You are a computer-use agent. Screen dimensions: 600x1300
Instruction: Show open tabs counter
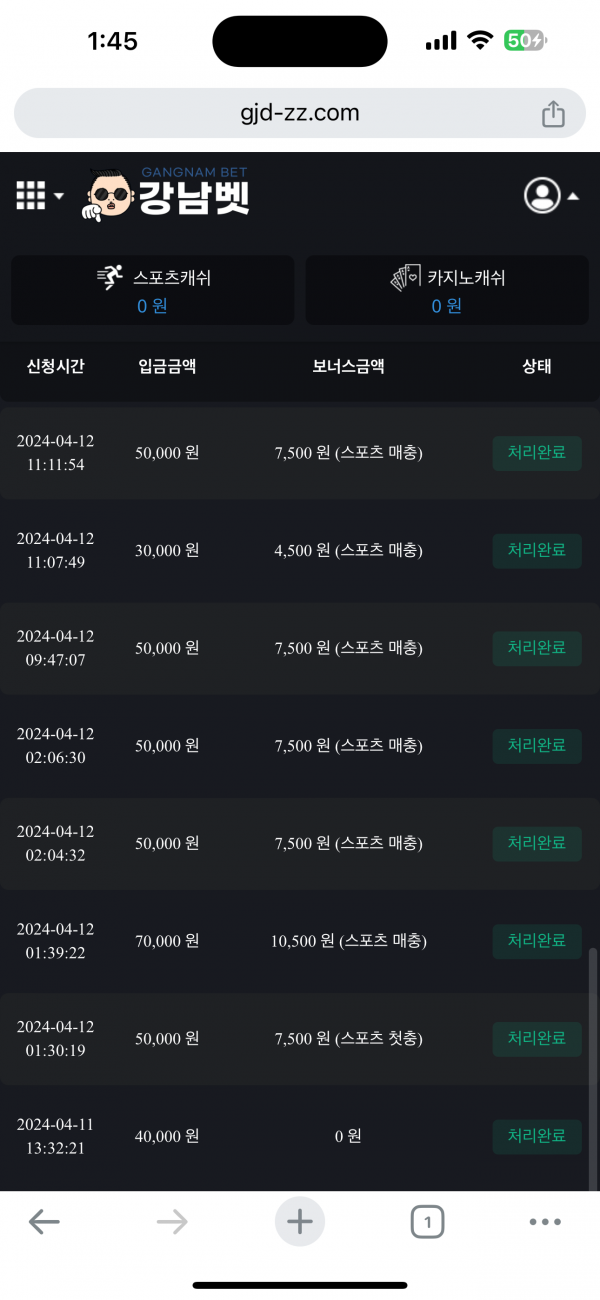(x=427, y=1221)
